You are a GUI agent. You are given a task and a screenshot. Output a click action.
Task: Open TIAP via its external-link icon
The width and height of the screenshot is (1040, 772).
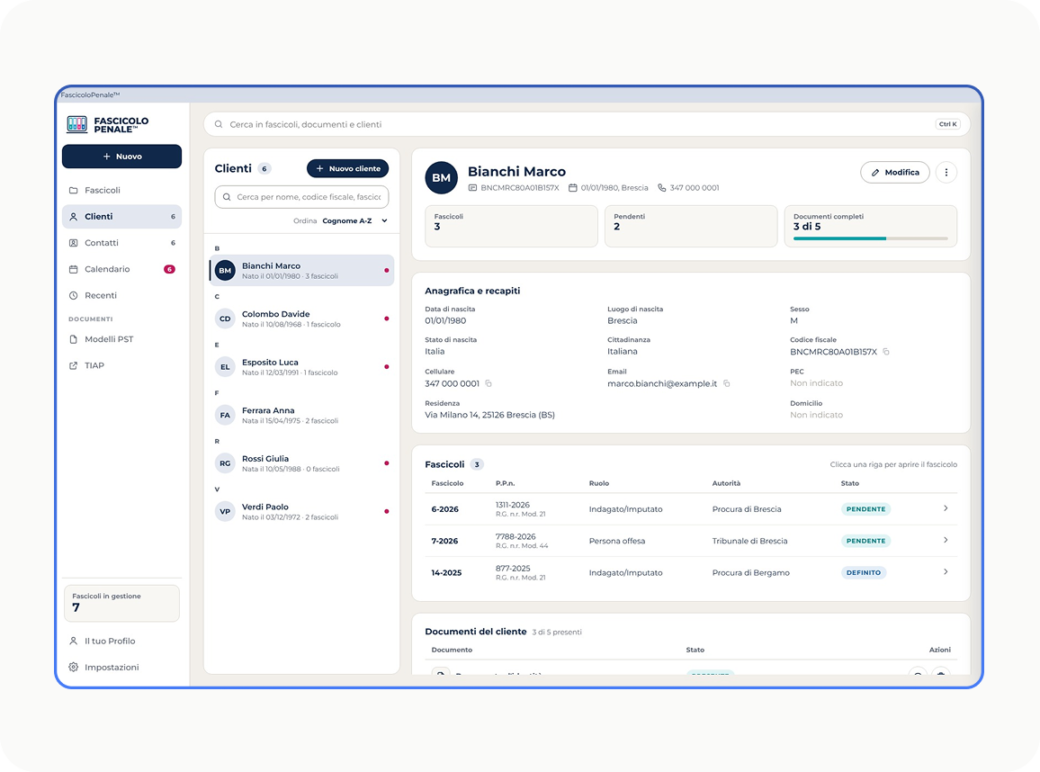[x=73, y=365]
